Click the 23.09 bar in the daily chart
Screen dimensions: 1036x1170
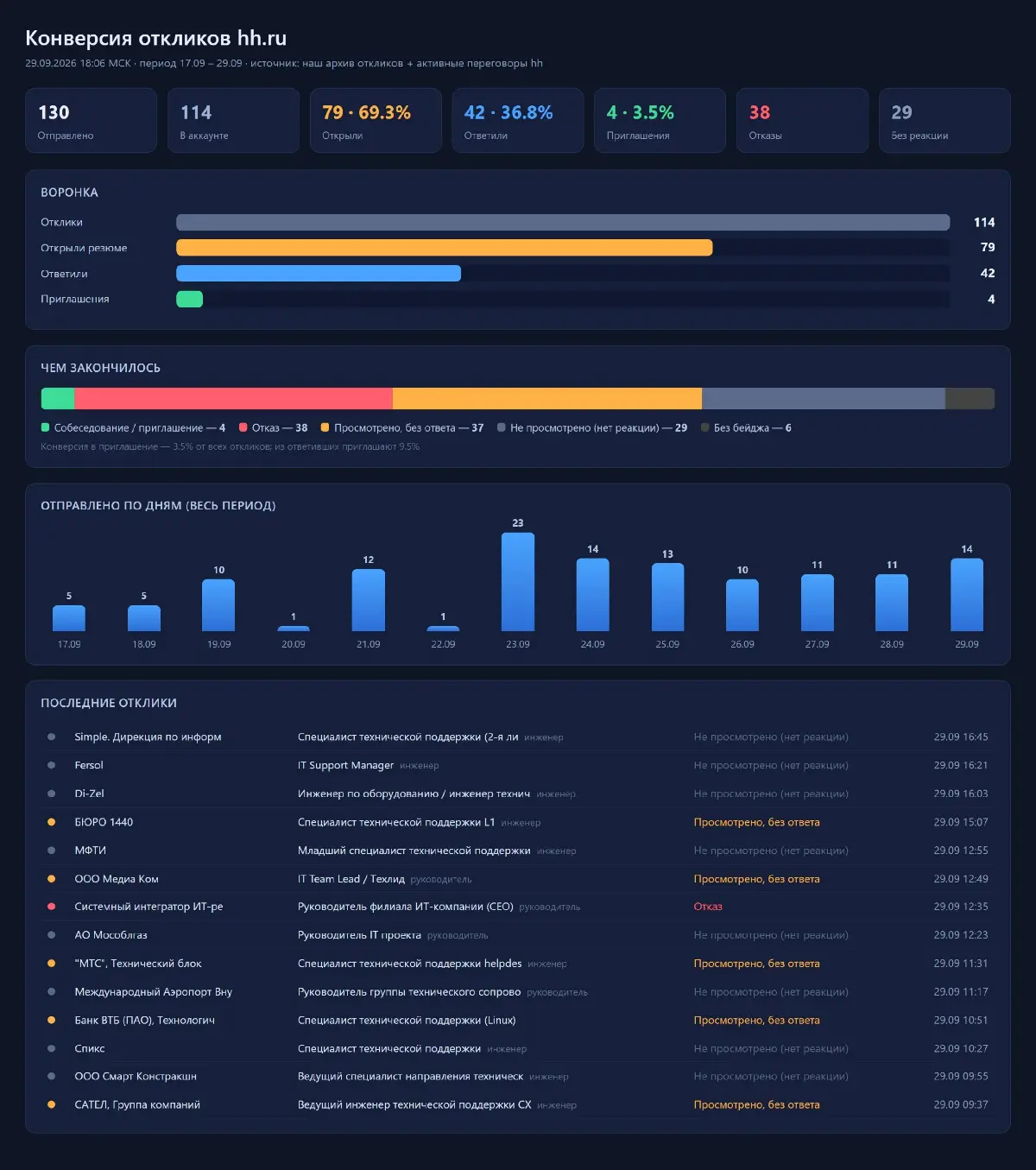(518, 582)
